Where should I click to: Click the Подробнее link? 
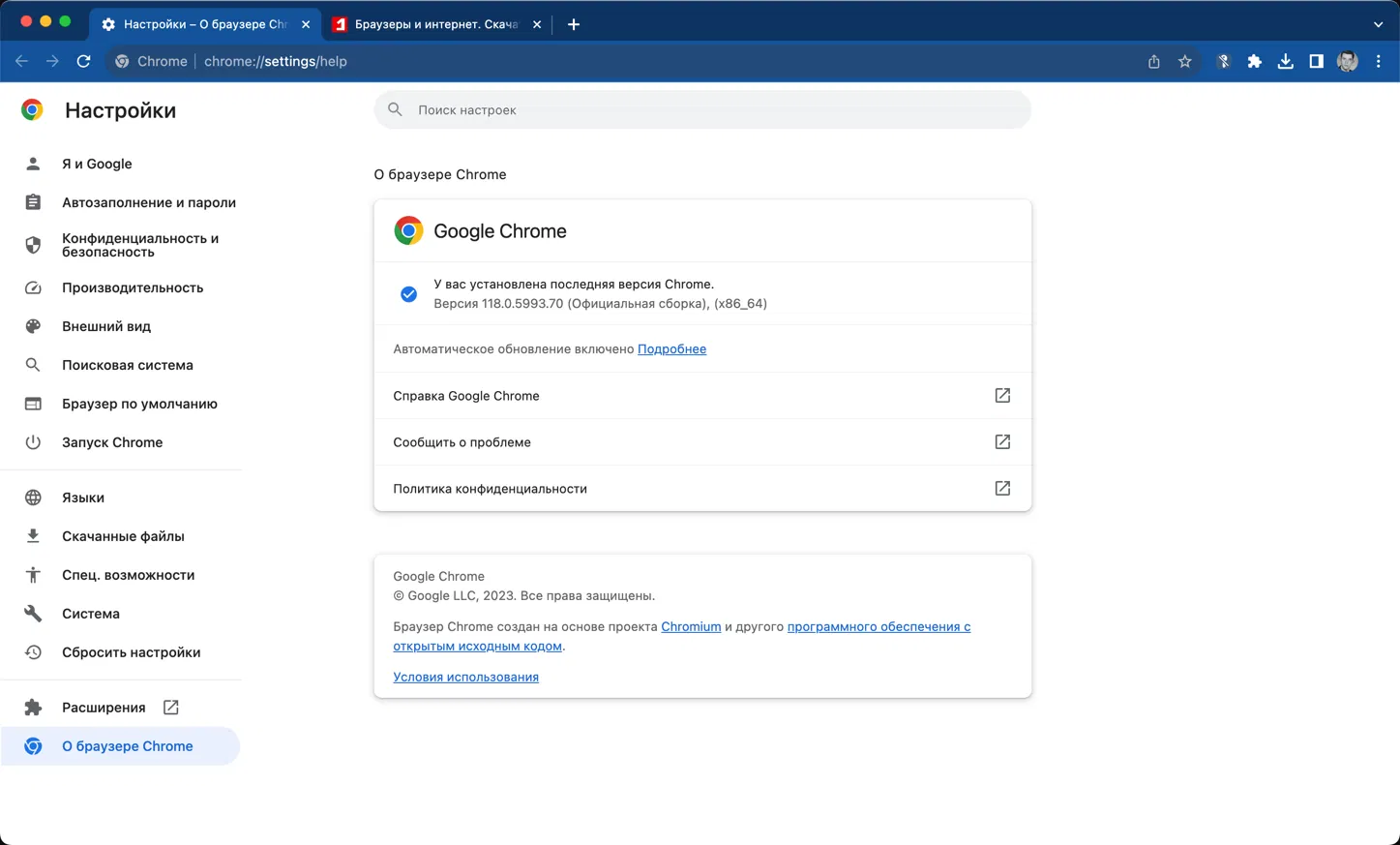671,348
